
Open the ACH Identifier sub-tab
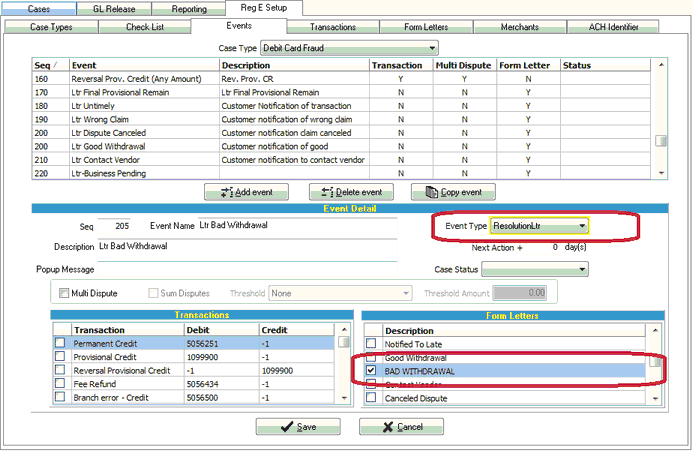point(613,27)
